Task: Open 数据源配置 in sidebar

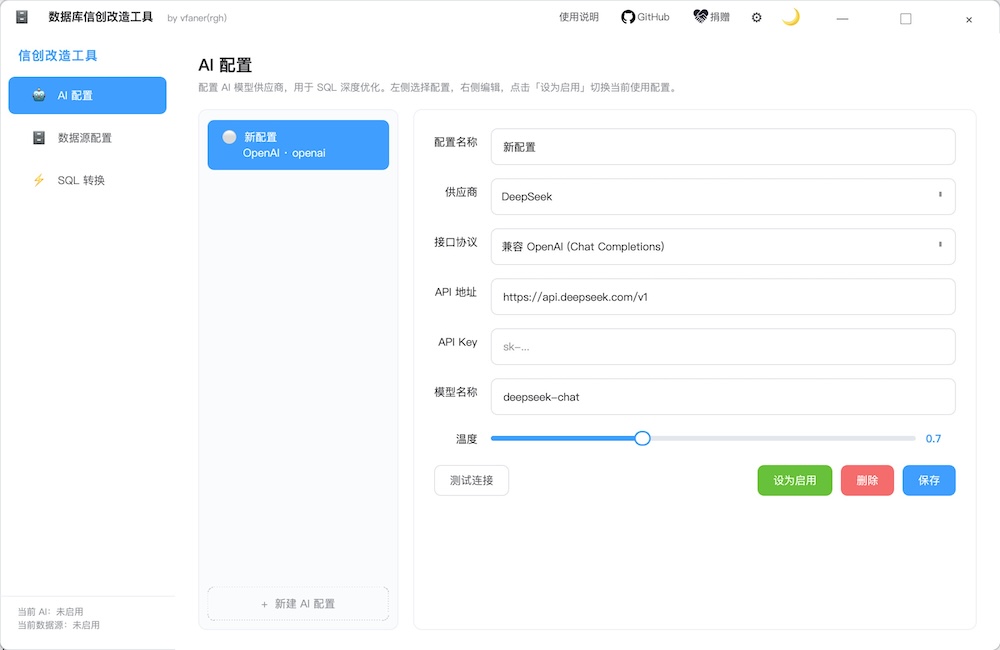Action: [x=87, y=138]
